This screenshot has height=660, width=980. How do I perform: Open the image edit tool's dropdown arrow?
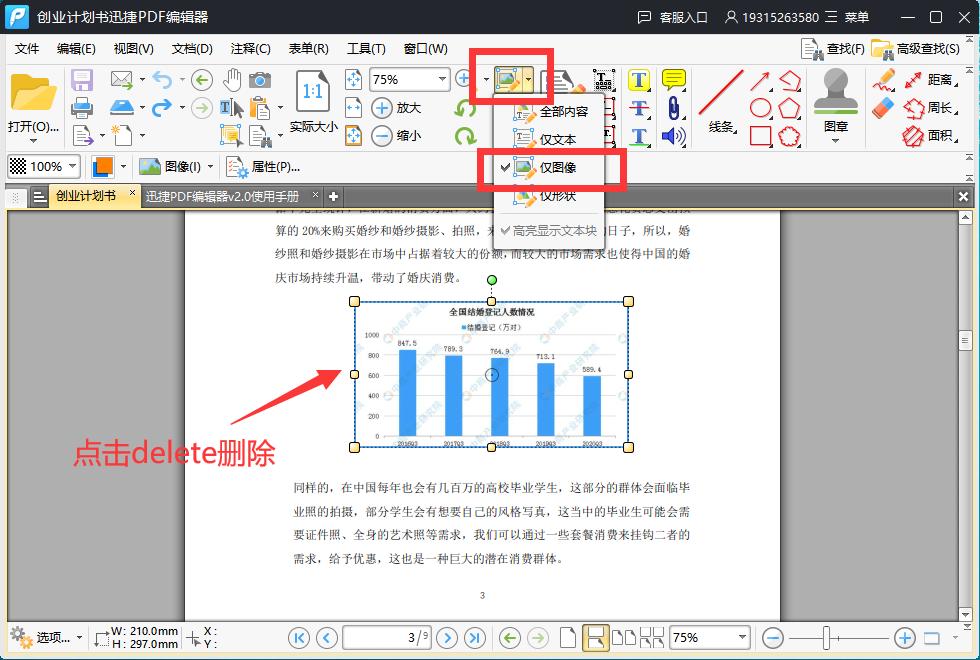527,77
